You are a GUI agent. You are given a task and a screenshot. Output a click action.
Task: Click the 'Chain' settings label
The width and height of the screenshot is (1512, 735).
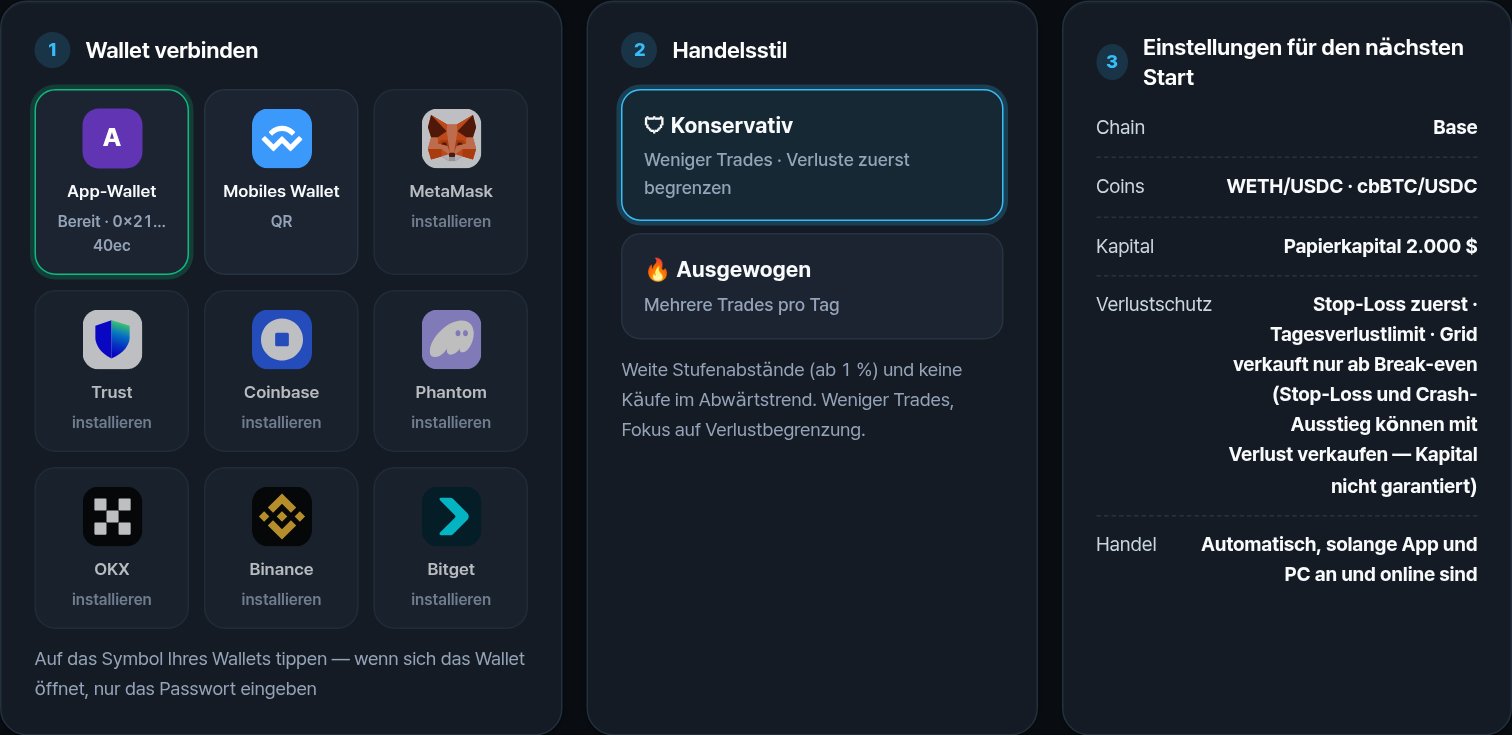[1120, 127]
